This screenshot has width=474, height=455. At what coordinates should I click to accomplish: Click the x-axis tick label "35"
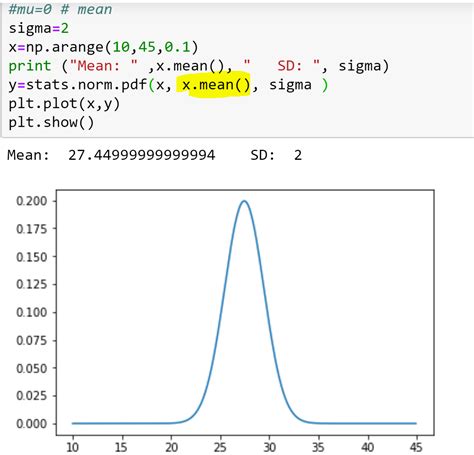pos(319,447)
